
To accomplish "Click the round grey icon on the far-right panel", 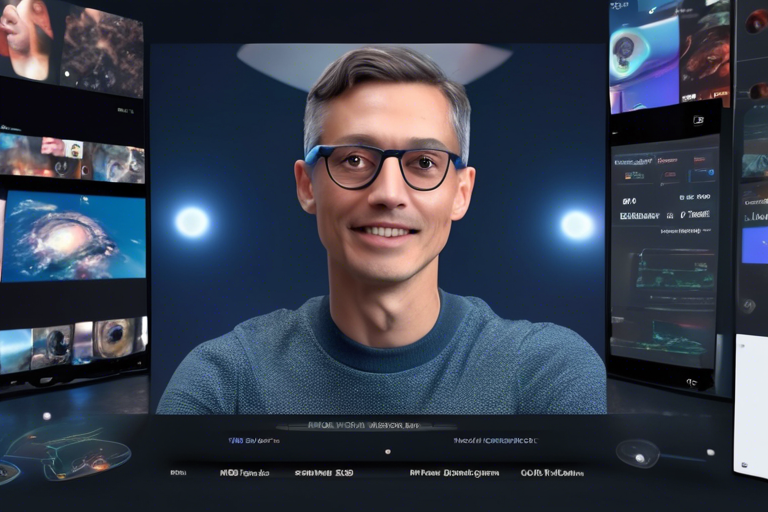I will 748,306.
